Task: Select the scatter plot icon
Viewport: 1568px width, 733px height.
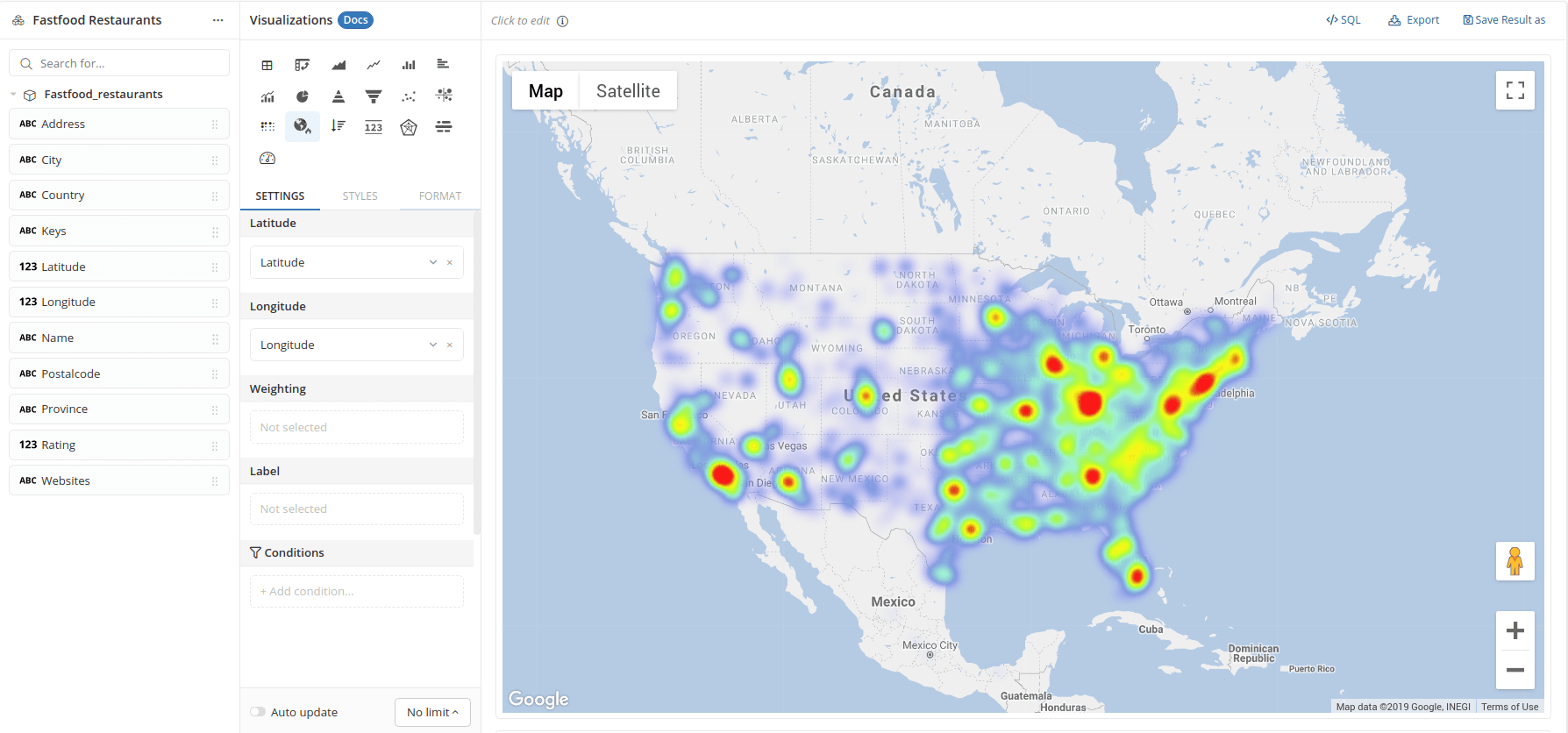Action: (409, 96)
